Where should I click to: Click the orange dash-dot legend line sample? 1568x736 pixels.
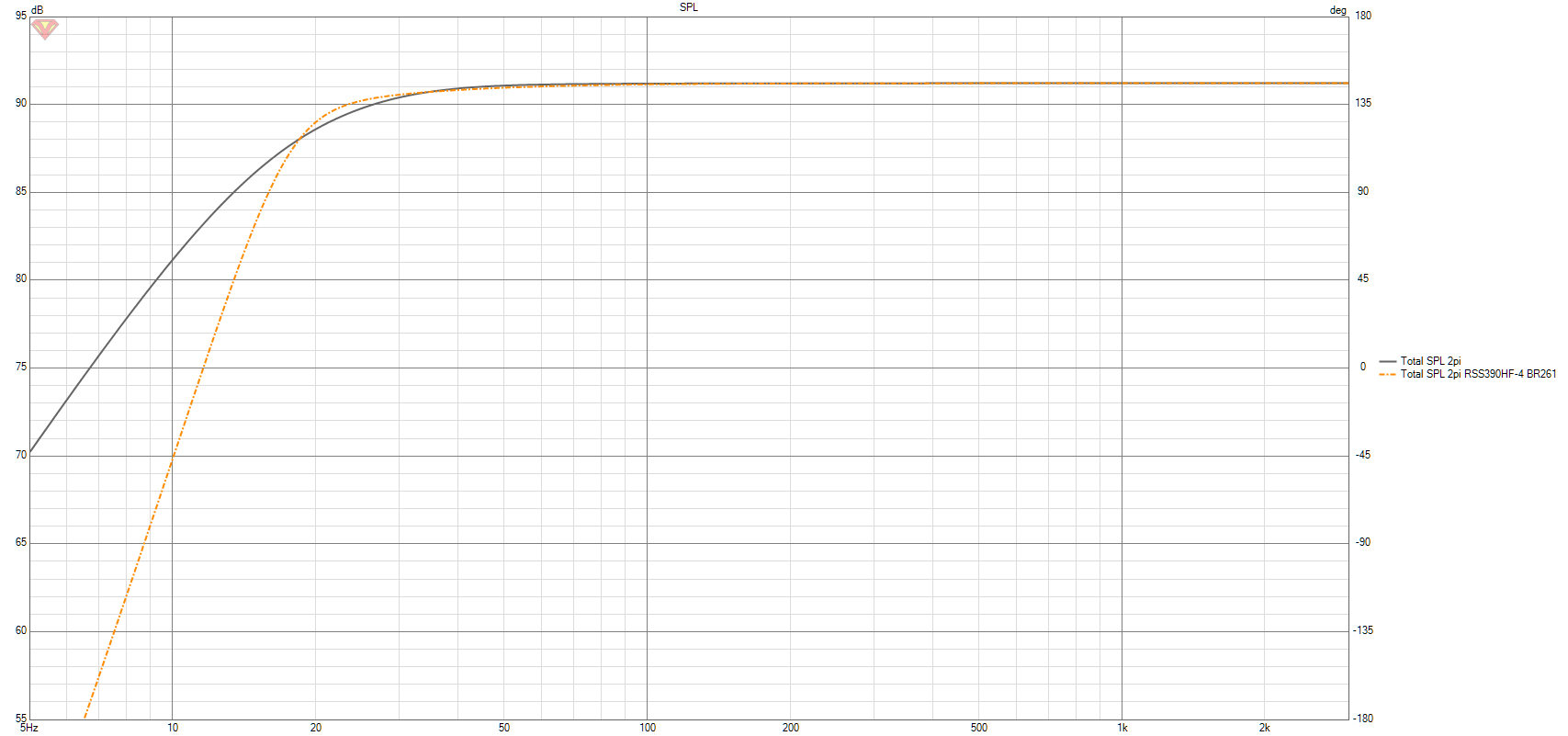(x=1387, y=374)
